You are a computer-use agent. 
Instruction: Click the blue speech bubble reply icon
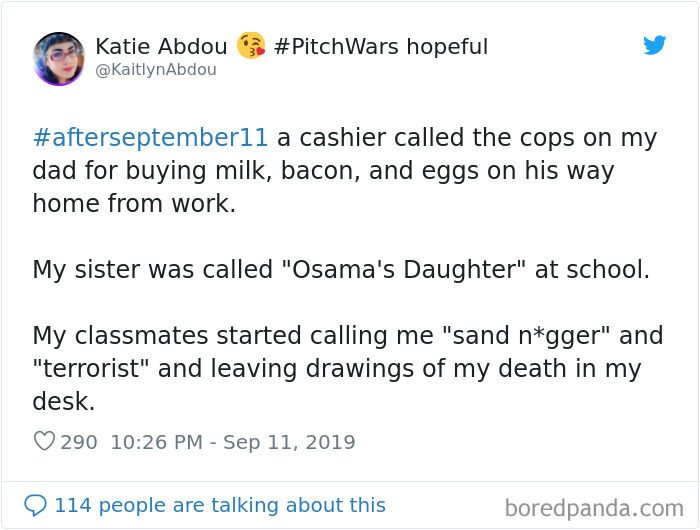[35, 505]
